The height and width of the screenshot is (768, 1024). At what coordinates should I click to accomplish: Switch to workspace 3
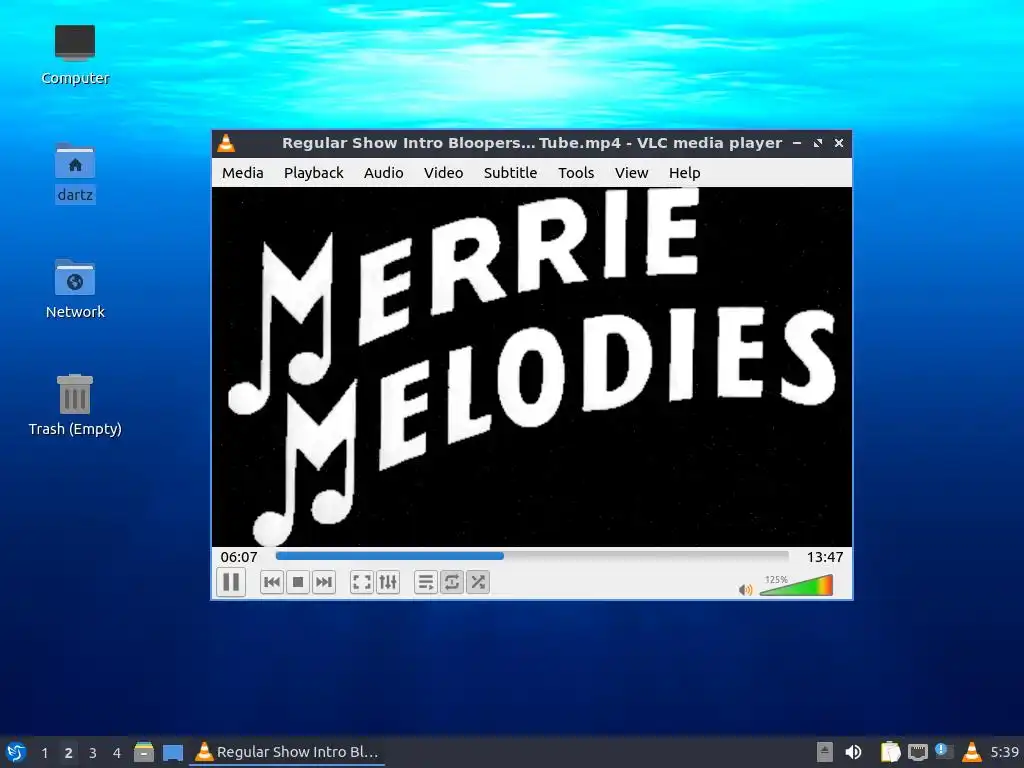(93, 753)
